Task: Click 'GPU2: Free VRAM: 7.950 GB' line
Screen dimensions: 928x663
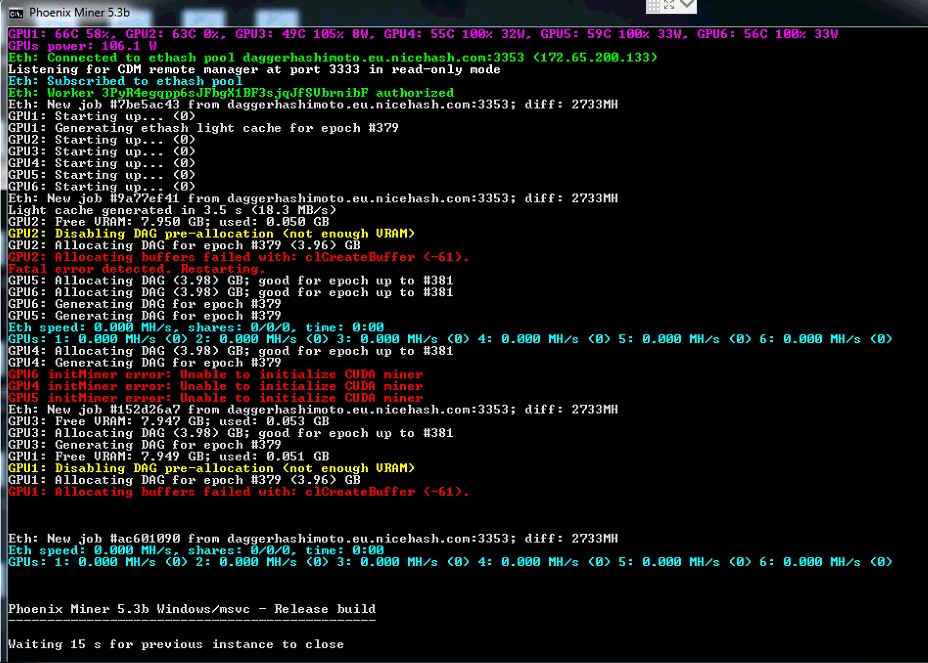Action: click(x=168, y=222)
